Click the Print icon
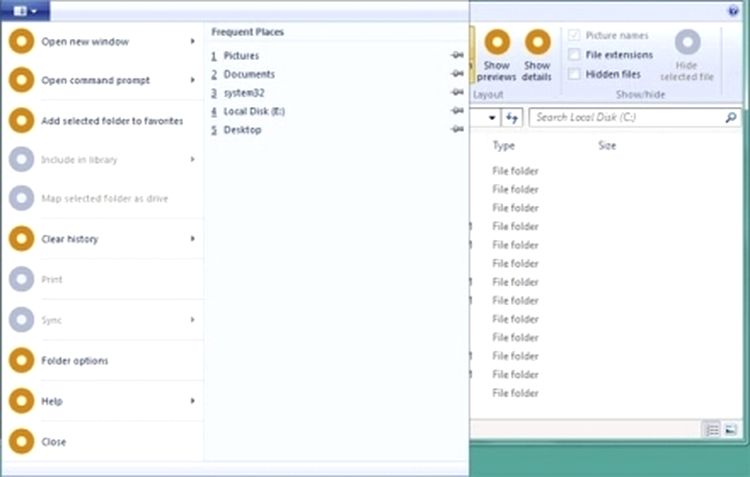This screenshot has width=750, height=477. 22,279
